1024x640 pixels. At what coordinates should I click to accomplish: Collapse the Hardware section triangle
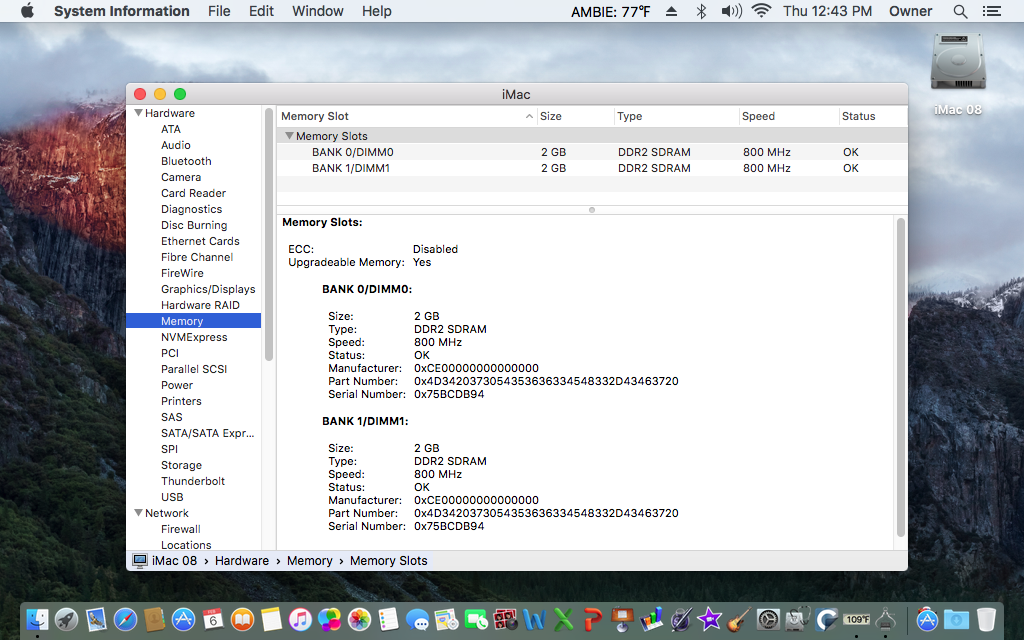138,113
